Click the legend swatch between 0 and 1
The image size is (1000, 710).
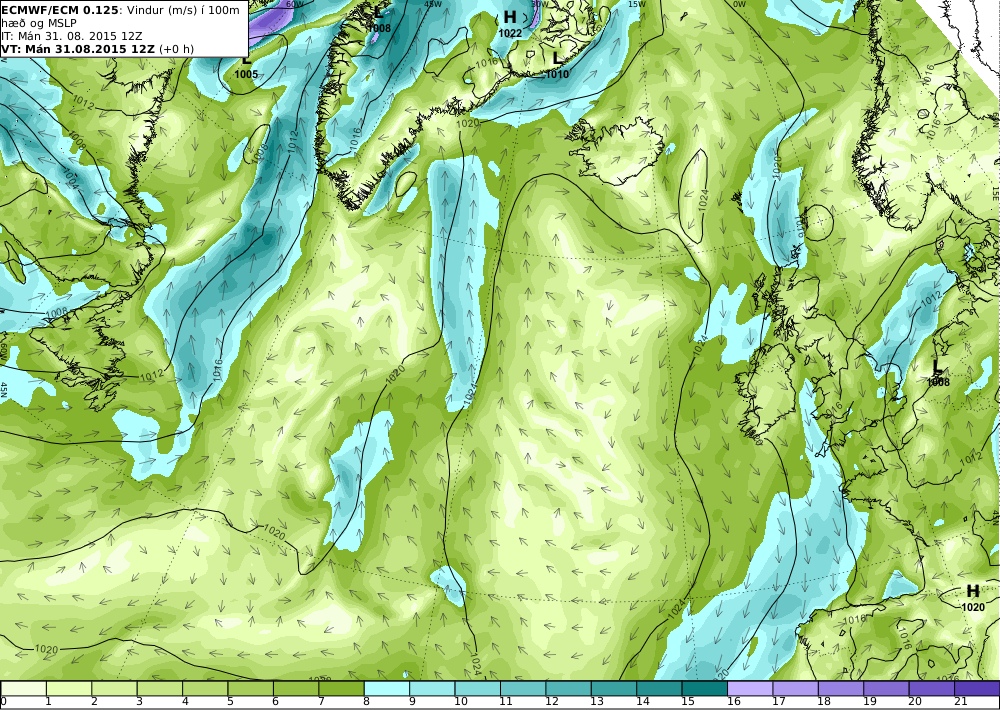click(24, 688)
